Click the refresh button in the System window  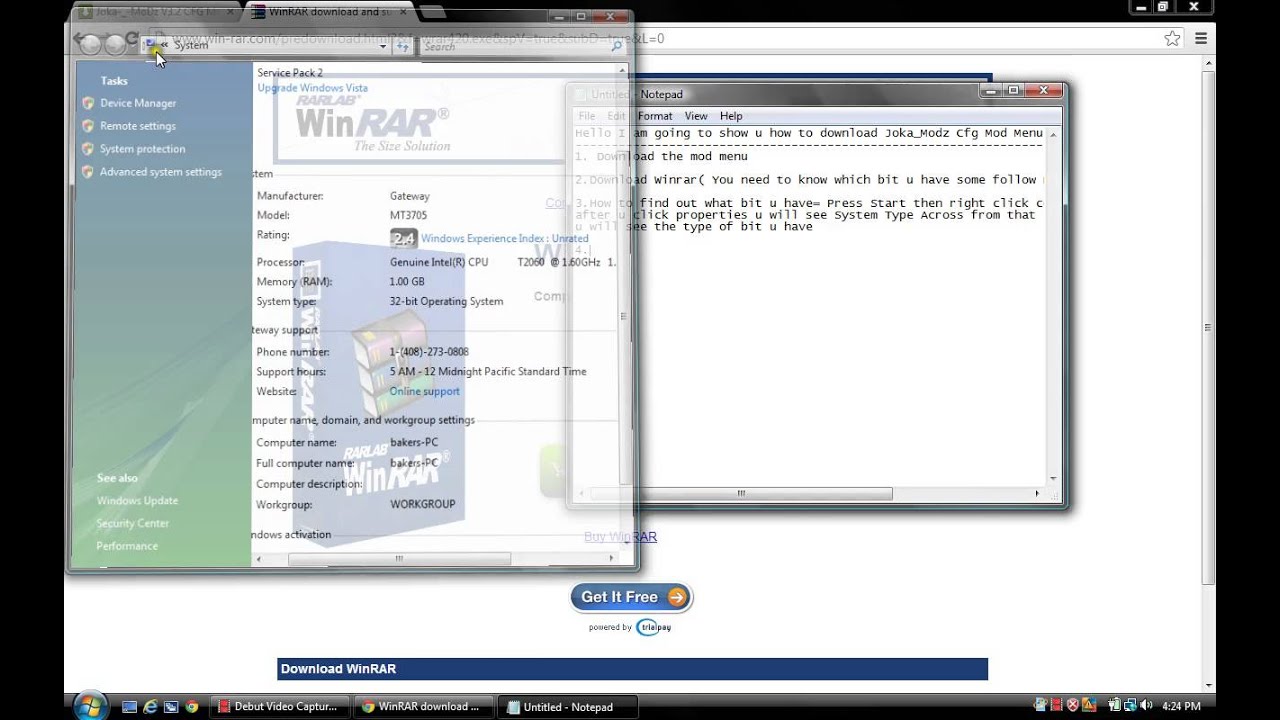(403, 46)
